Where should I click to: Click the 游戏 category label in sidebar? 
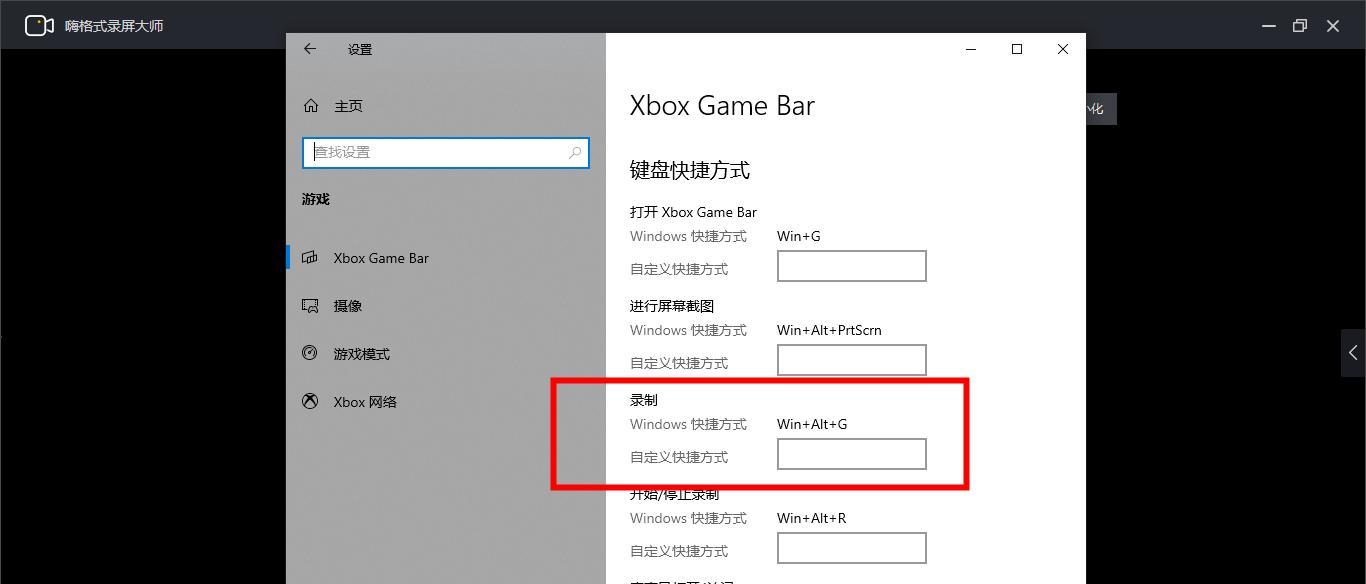(316, 199)
